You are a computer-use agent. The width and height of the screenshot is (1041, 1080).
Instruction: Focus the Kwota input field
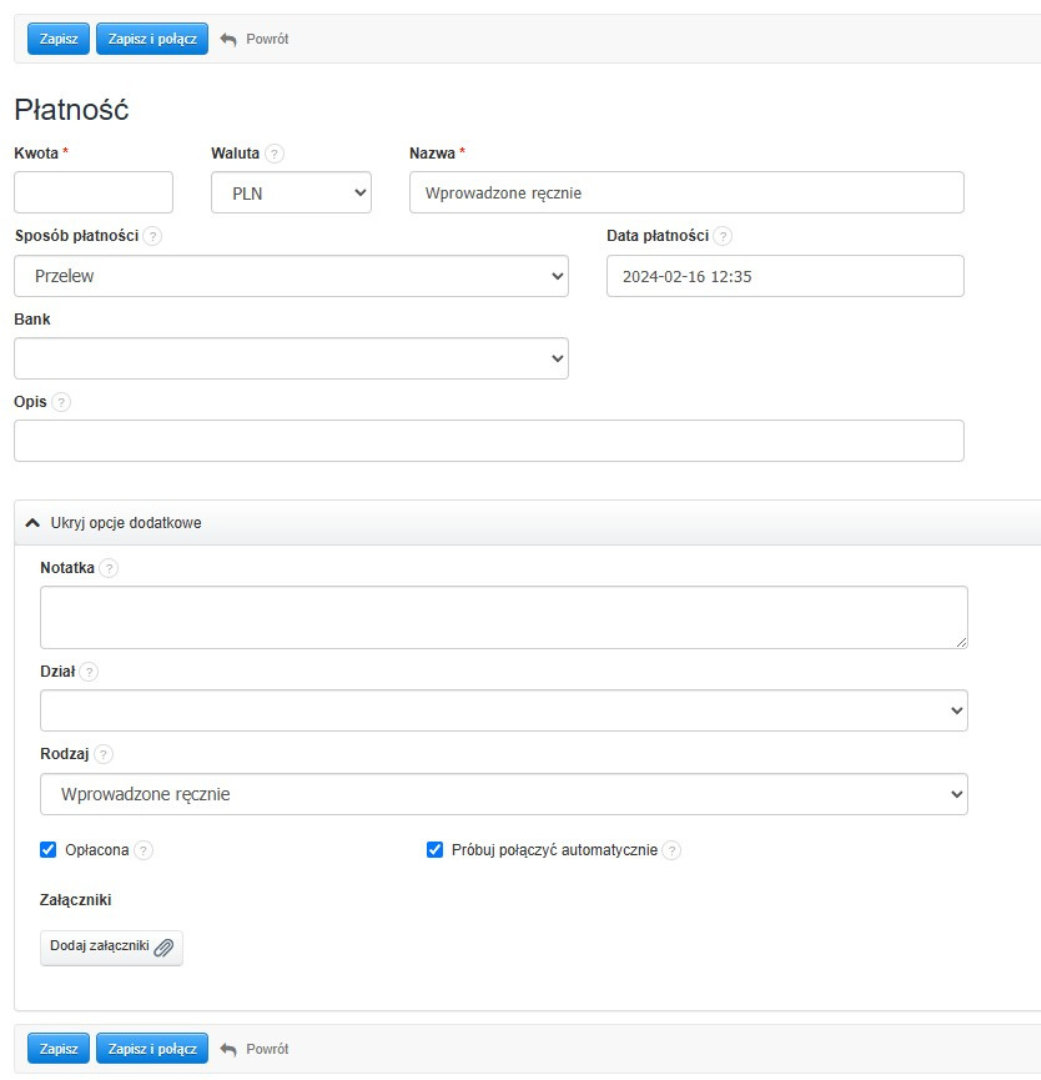(94, 193)
